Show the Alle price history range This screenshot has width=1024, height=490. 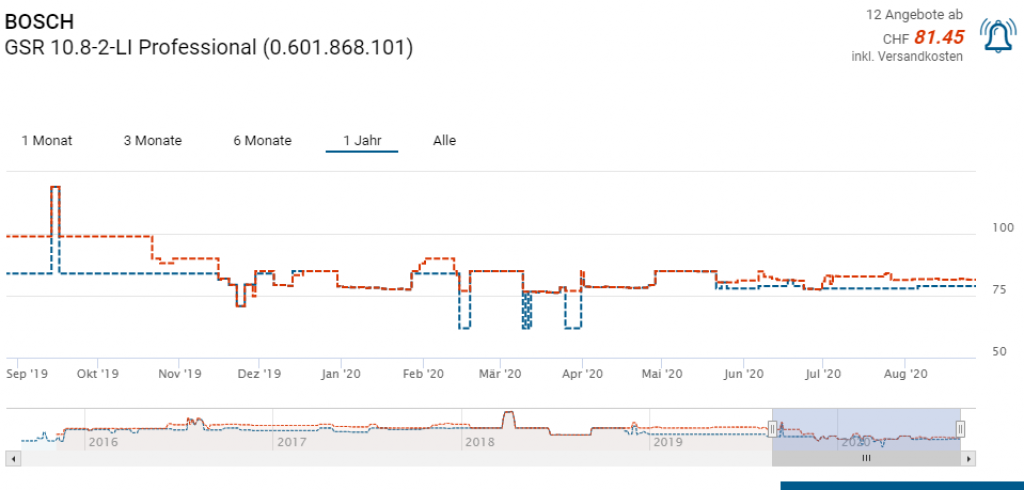point(444,141)
